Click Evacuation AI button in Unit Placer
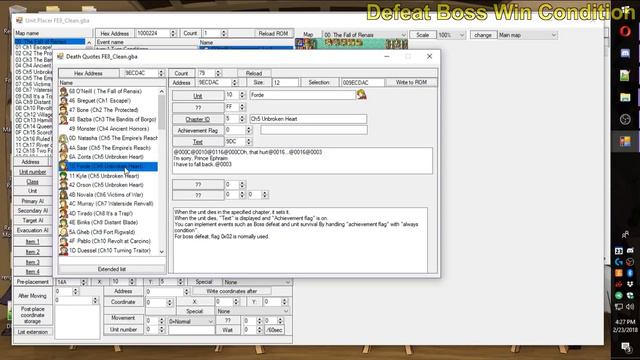The height and width of the screenshot is (360, 640). (x=32, y=230)
